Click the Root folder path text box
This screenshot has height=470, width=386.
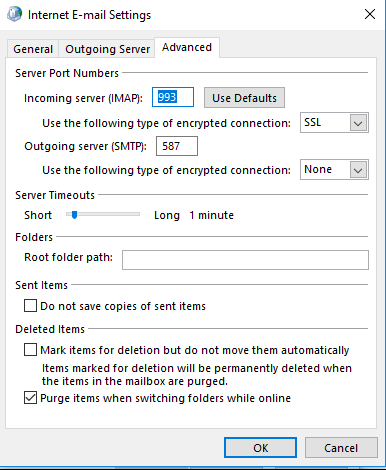point(245,260)
